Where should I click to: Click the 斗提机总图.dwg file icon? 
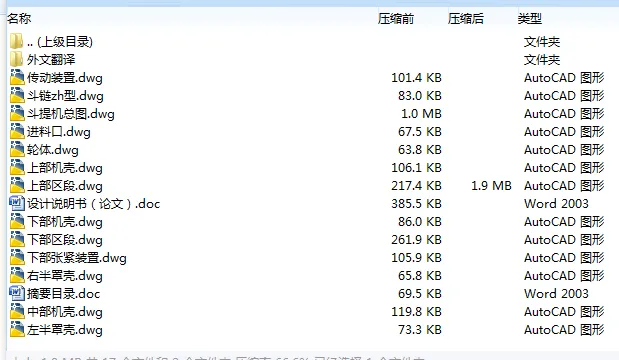[17, 114]
